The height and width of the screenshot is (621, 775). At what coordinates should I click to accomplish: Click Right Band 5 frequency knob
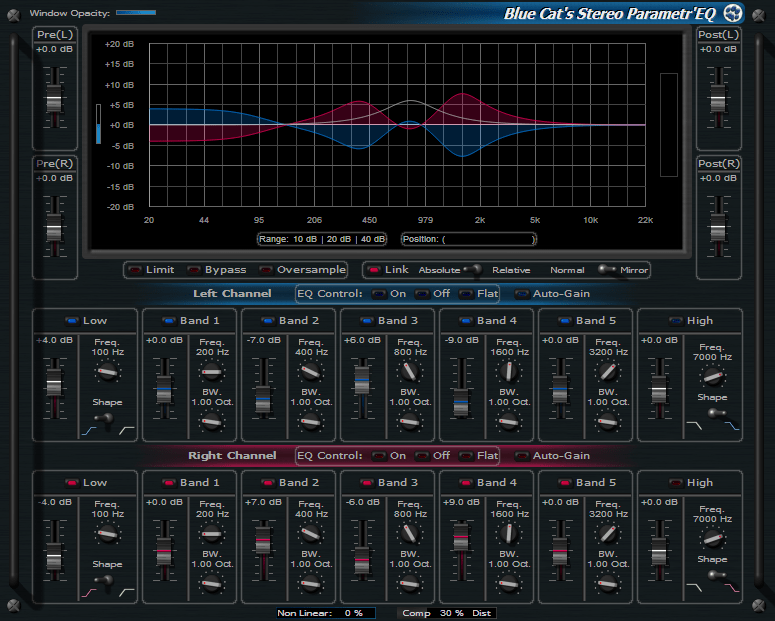[x=607, y=534]
